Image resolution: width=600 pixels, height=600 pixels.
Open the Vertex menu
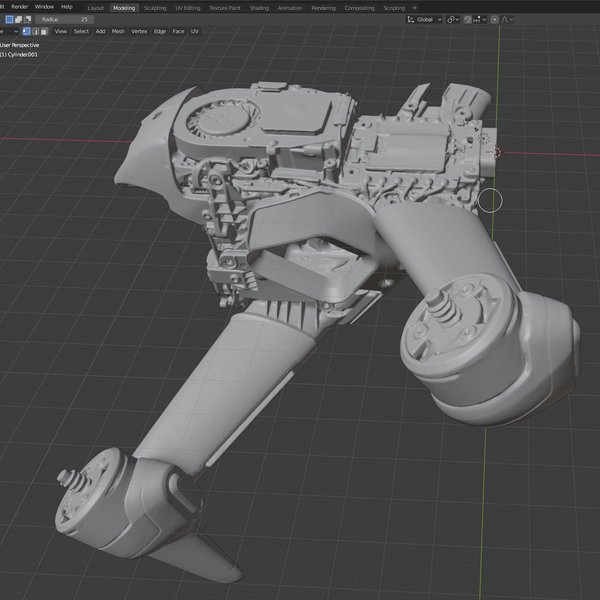139,31
